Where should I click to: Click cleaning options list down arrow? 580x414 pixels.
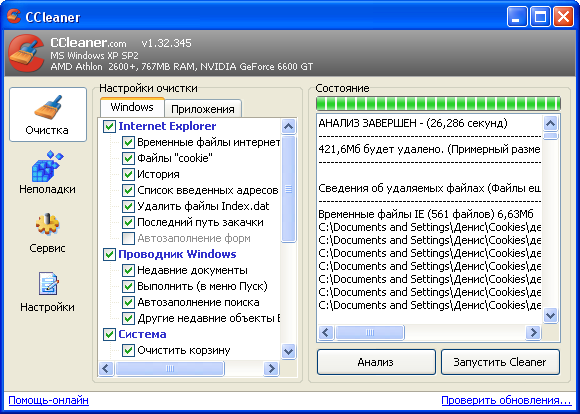pos(288,351)
